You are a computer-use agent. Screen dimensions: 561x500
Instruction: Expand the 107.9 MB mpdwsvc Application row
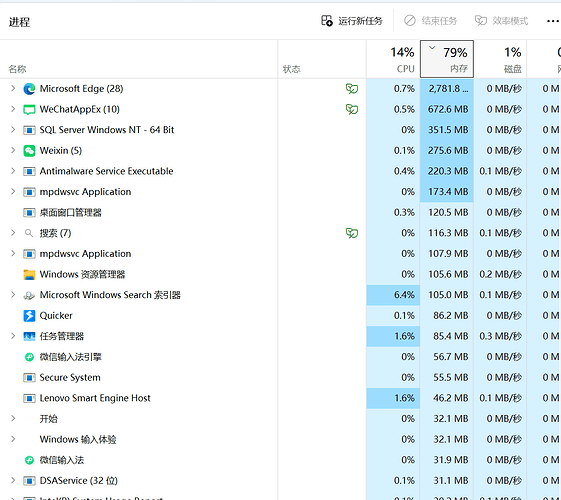click(x=13, y=253)
